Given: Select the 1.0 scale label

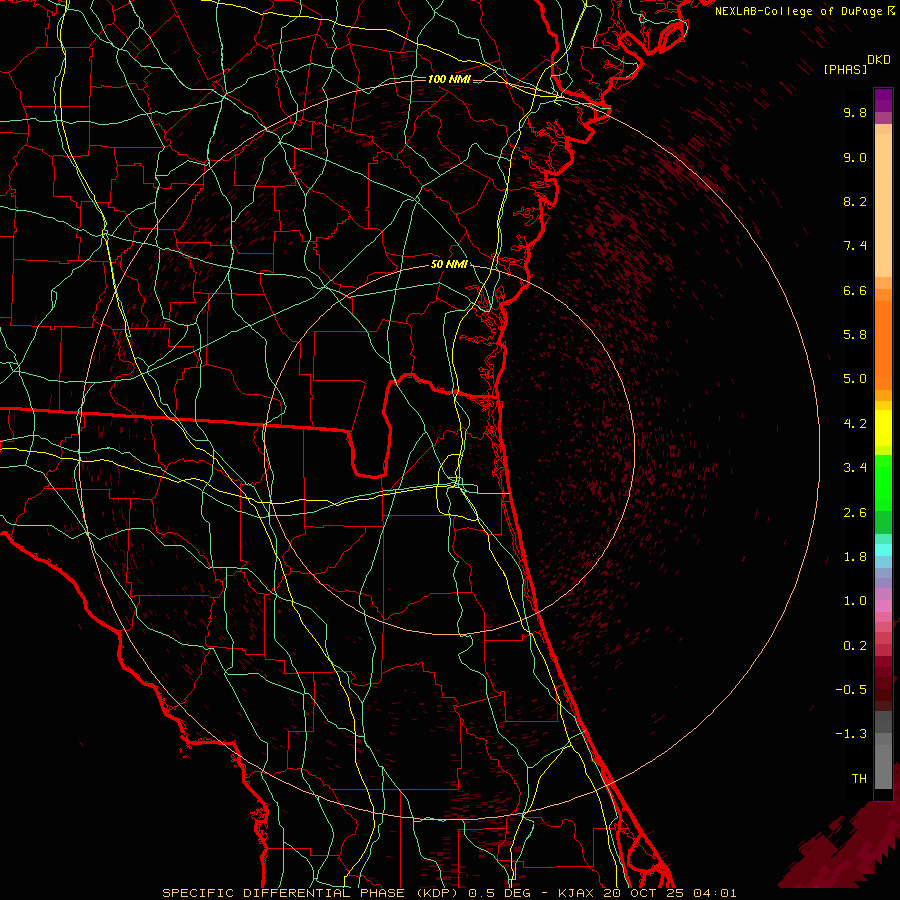Looking at the screenshot, I should (855, 601).
